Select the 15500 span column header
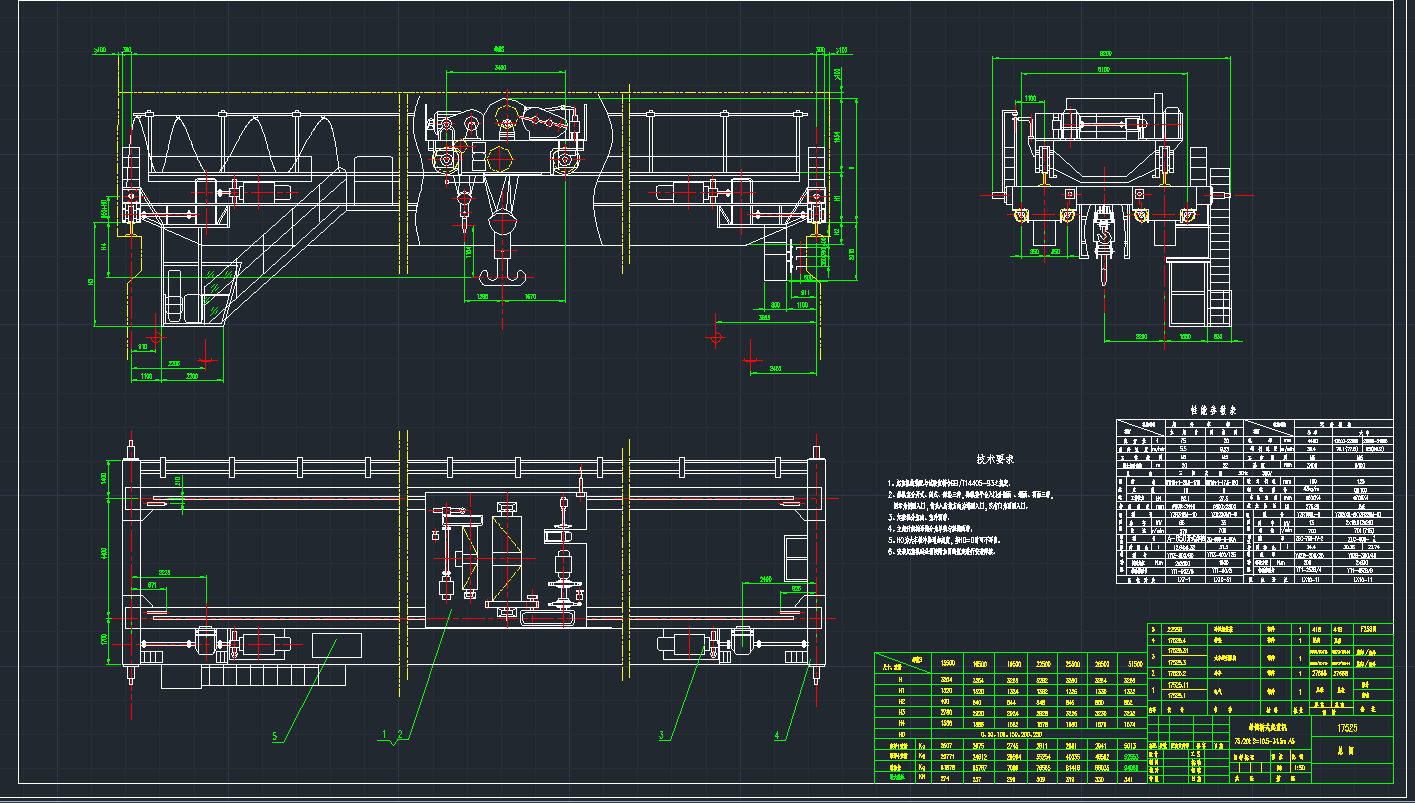Viewport: 1415px width, 803px height. (948, 662)
